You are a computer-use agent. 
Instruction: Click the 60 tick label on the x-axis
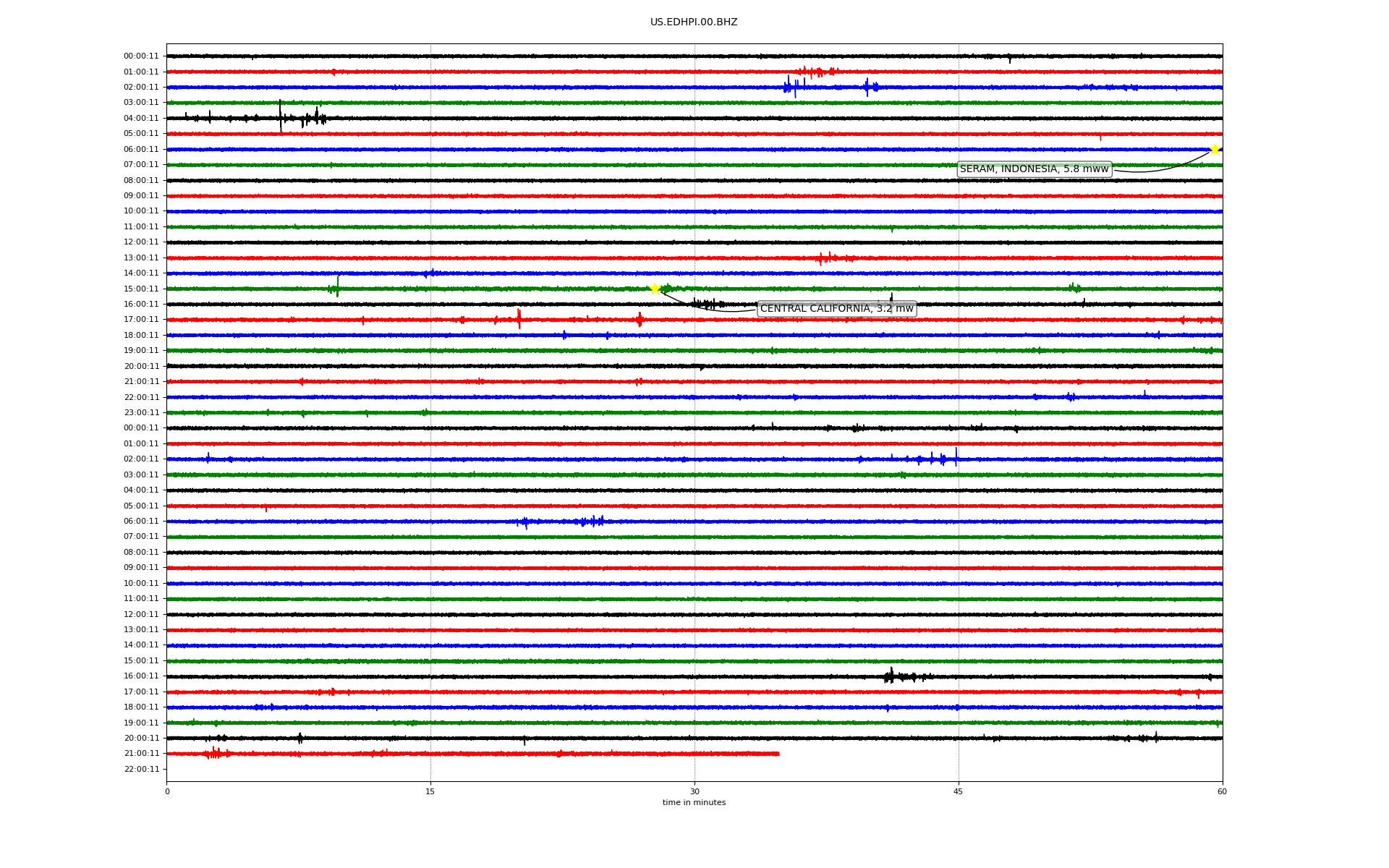(1222, 791)
